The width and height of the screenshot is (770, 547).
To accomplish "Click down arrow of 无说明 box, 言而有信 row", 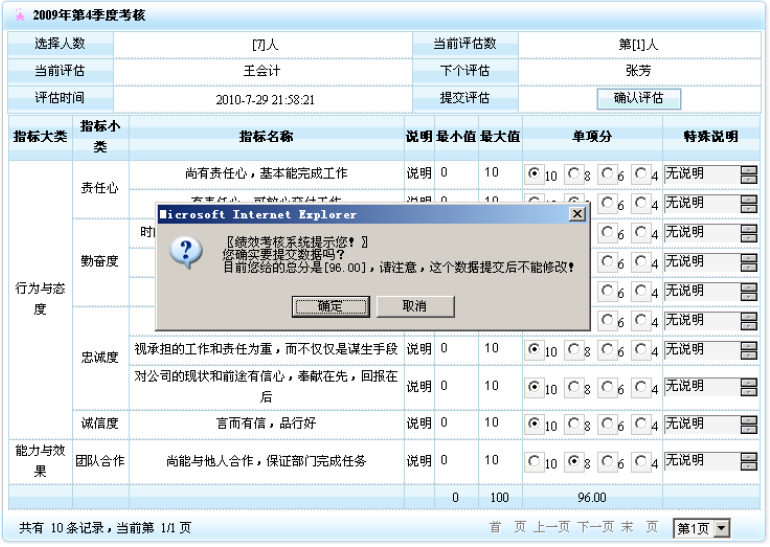I will 749,429.
